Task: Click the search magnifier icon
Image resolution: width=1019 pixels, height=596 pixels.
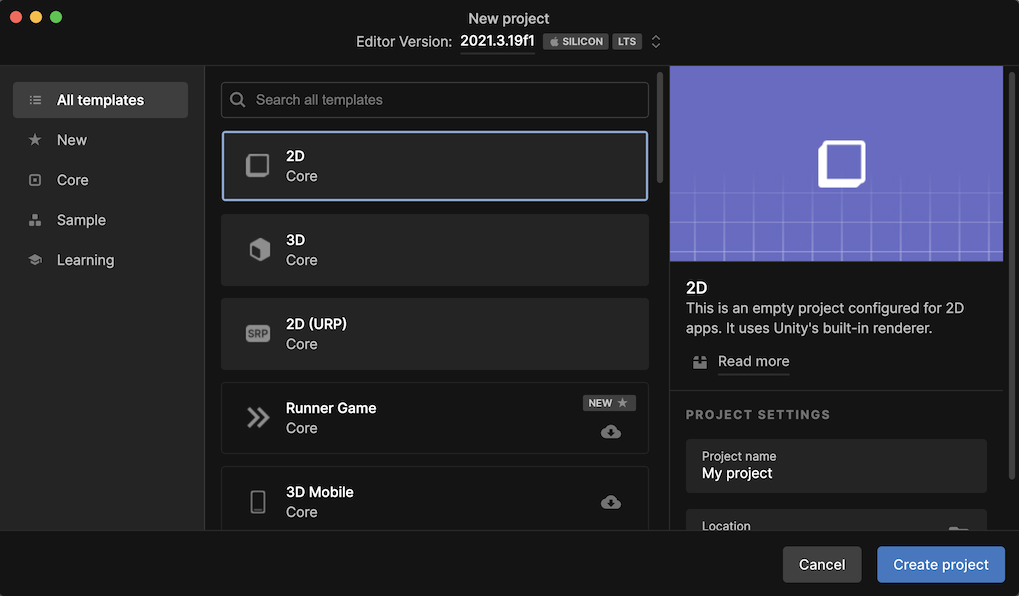Action: (x=238, y=100)
